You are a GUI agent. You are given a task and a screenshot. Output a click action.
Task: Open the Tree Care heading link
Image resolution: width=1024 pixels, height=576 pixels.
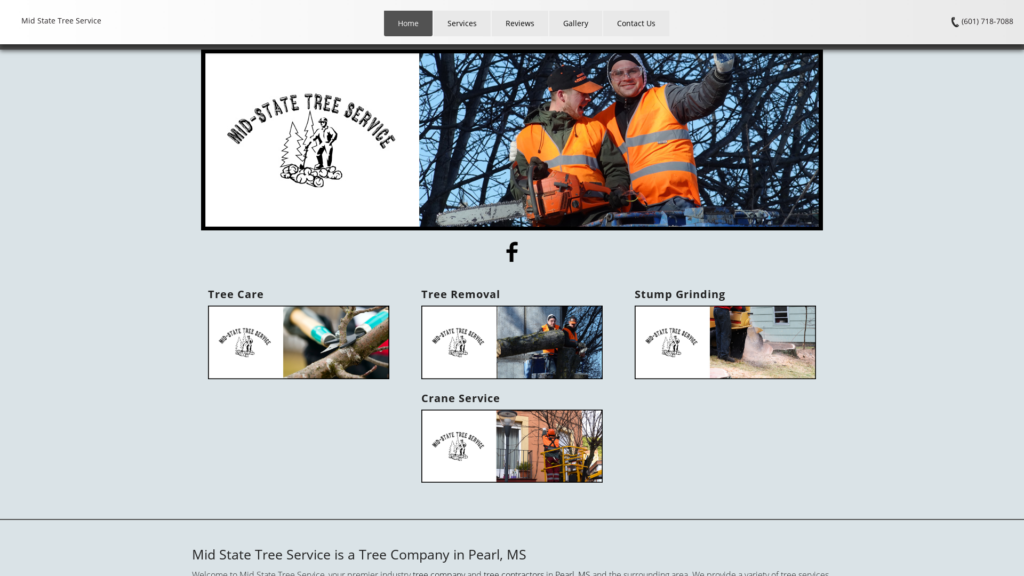click(x=236, y=294)
